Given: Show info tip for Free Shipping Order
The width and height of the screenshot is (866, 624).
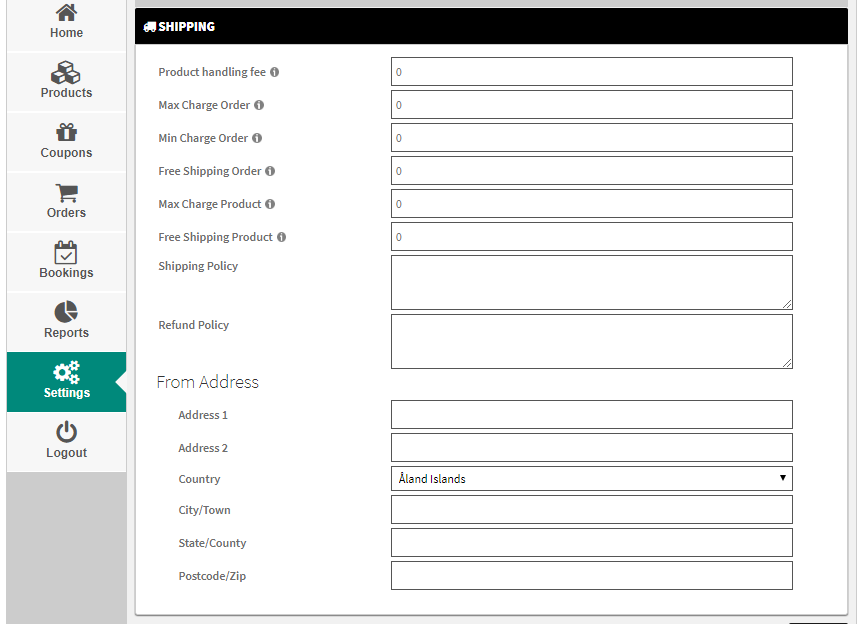Looking at the screenshot, I should tap(270, 171).
